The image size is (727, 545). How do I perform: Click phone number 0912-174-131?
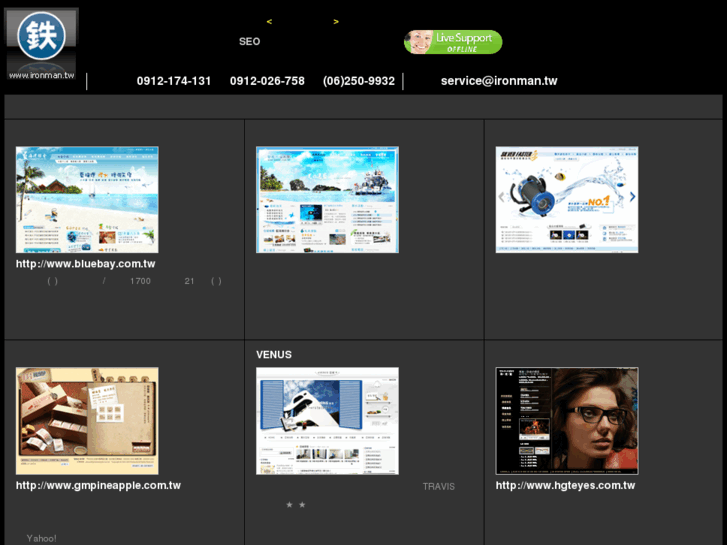tap(174, 81)
